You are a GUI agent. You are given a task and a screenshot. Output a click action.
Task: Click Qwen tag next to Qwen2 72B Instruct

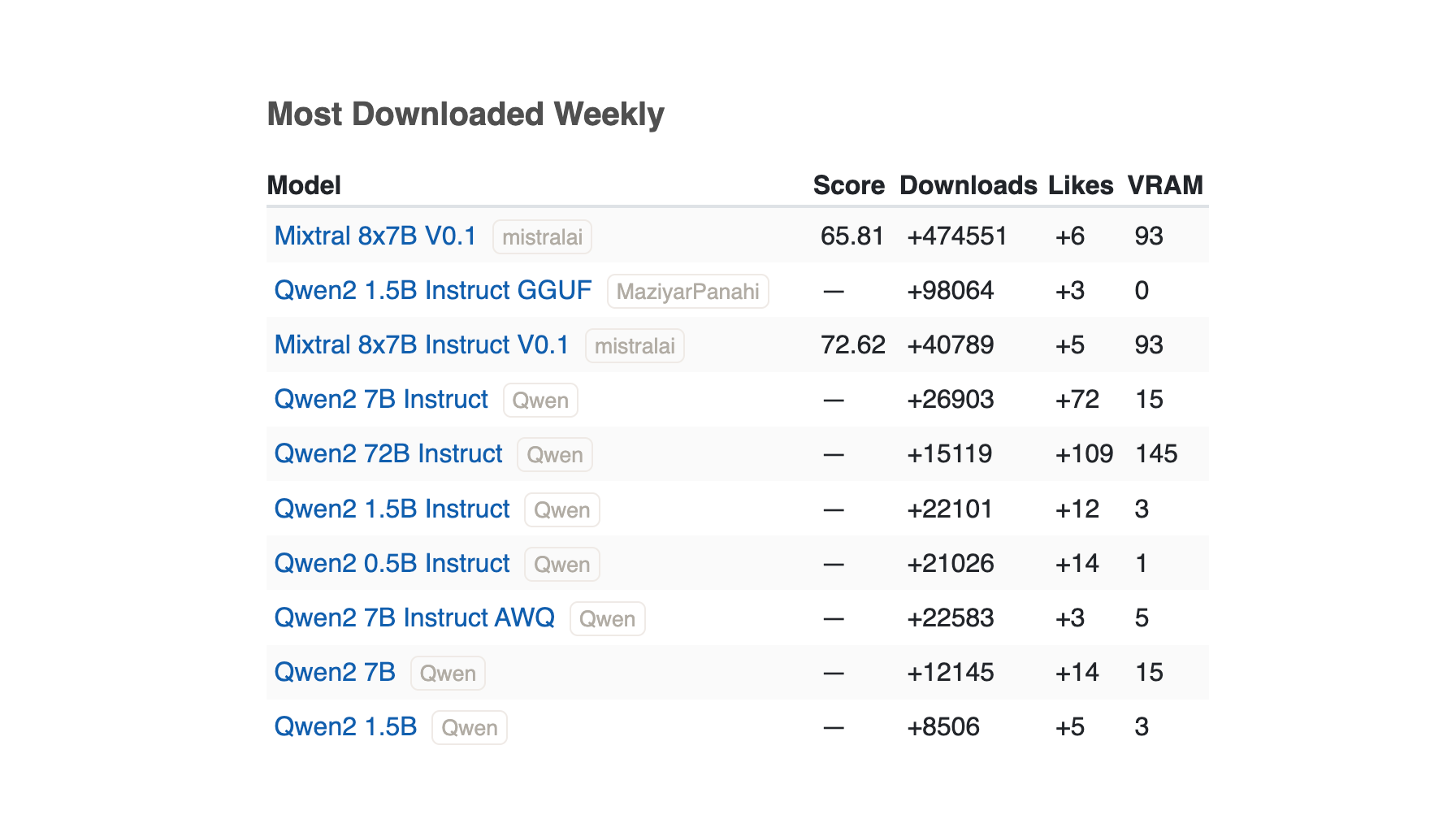555,455
